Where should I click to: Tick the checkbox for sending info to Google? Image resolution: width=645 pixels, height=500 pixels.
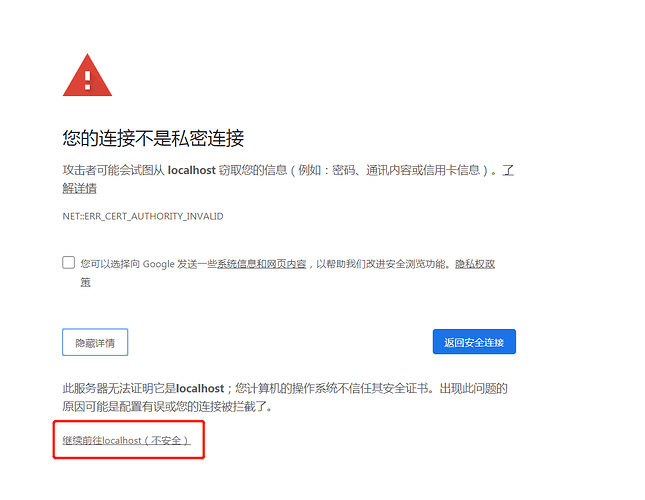point(68,262)
